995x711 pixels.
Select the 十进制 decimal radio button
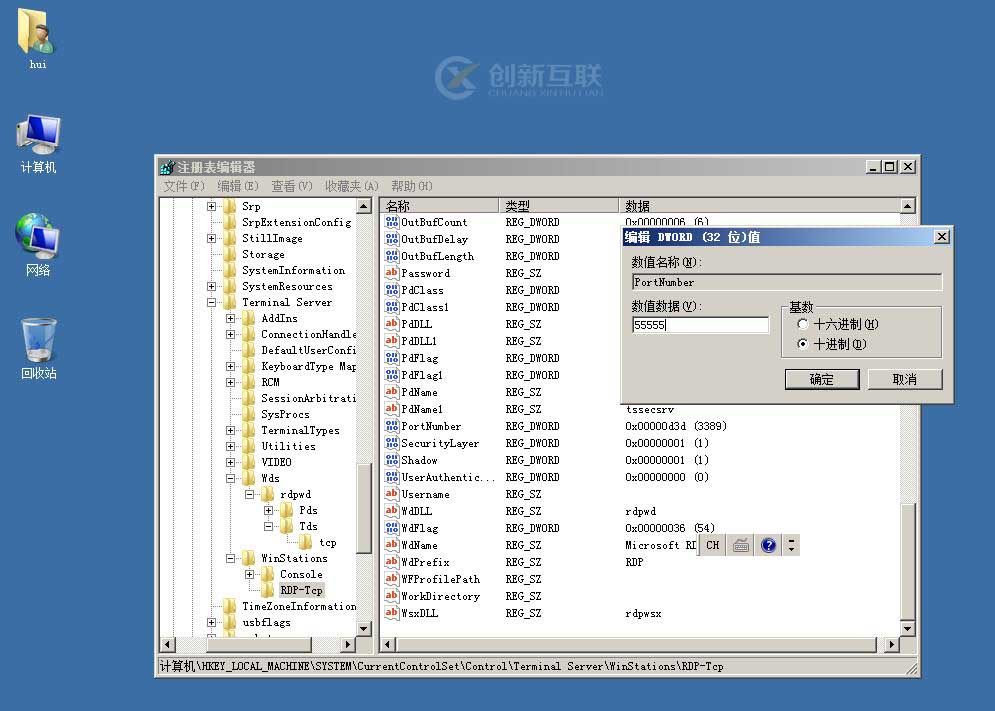tap(803, 344)
